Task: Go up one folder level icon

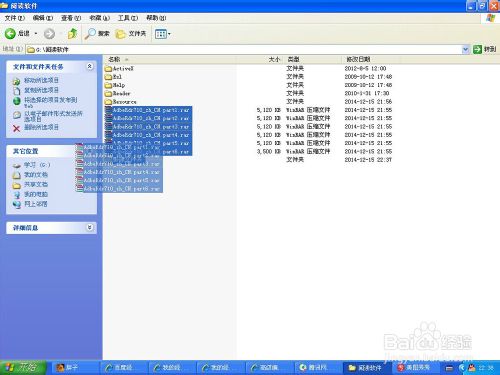Action: click(72, 33)
